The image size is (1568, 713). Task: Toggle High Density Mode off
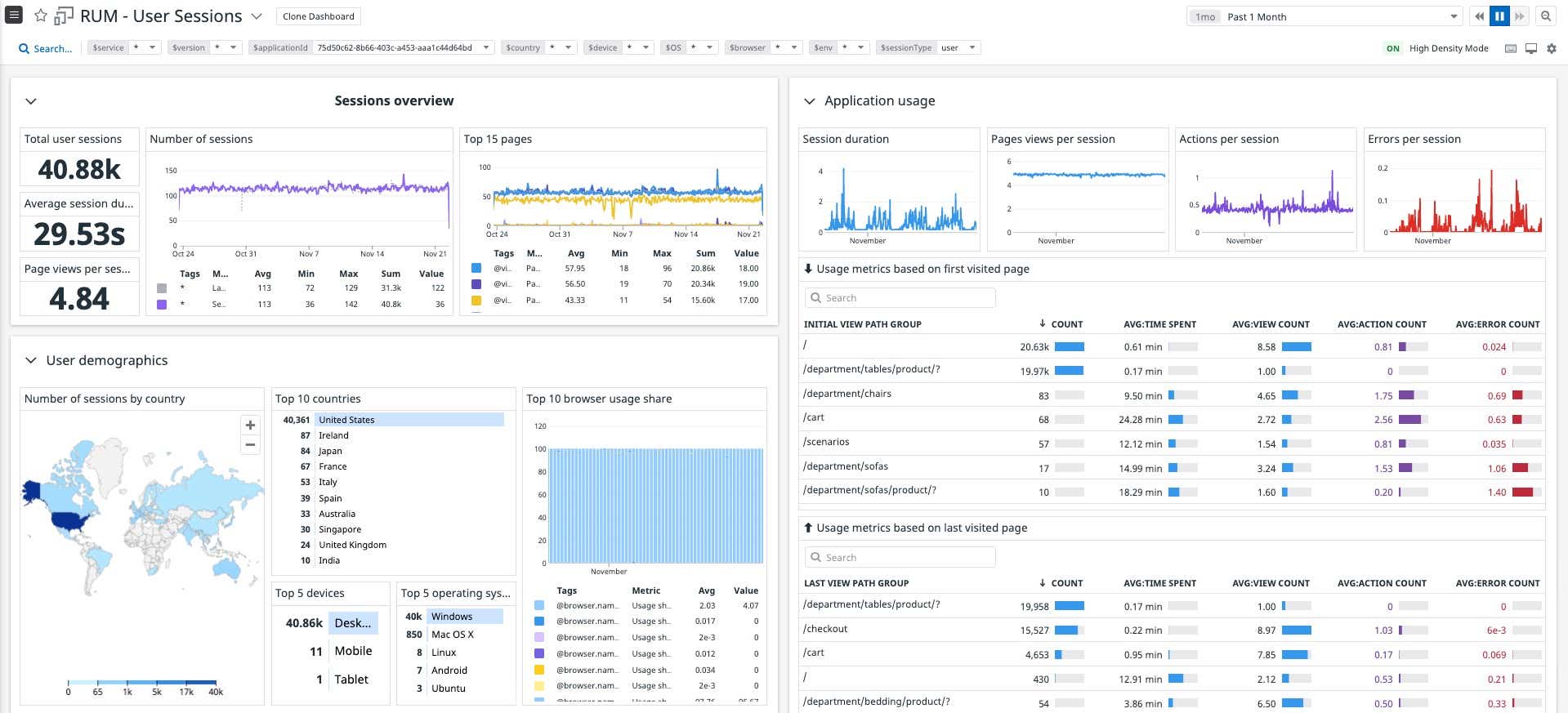coord(1392,48)
